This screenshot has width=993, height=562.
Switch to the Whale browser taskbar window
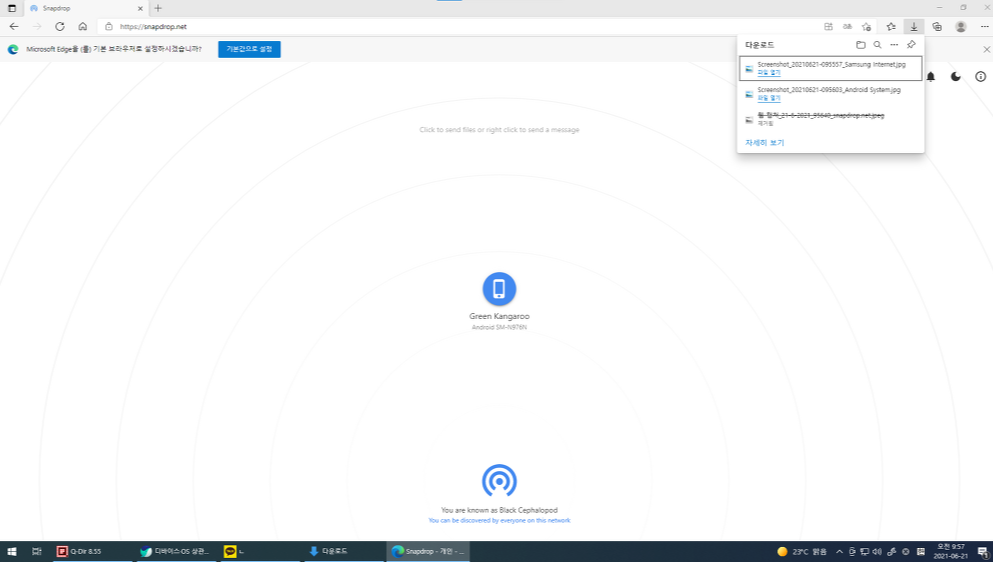click(x=176, y=551)
